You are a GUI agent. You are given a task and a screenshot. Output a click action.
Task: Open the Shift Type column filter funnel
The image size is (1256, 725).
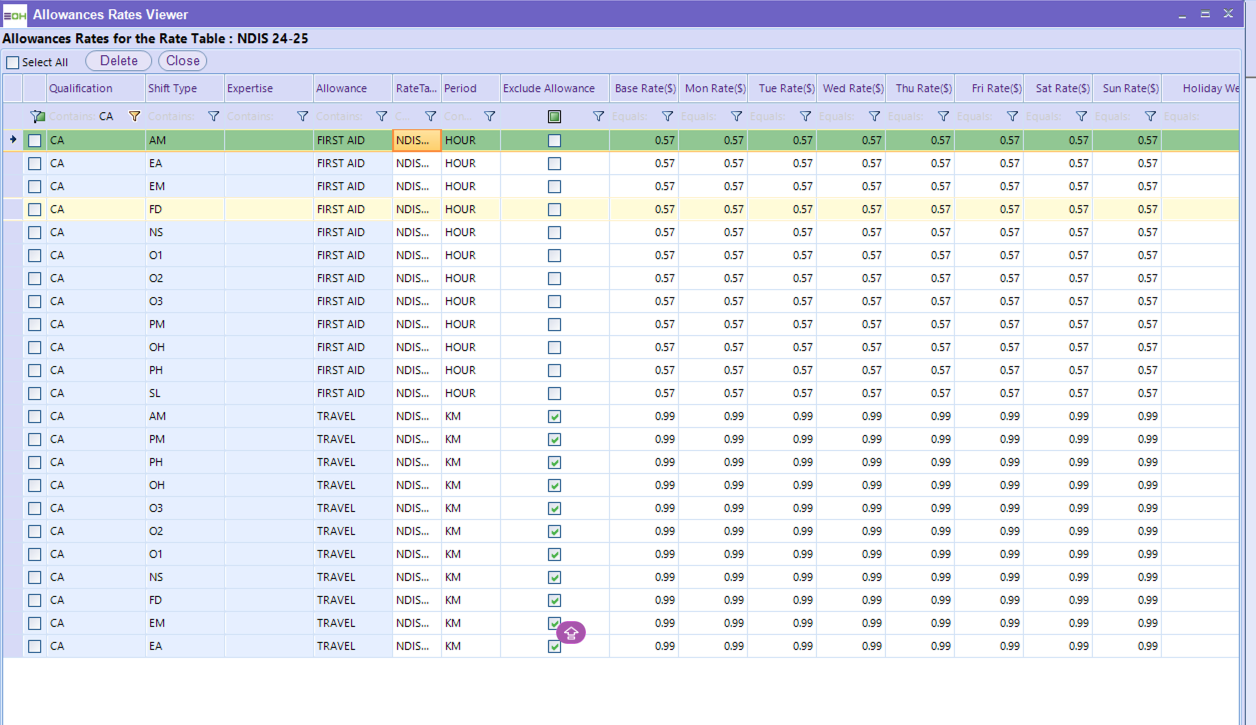[x=213, y=117]
